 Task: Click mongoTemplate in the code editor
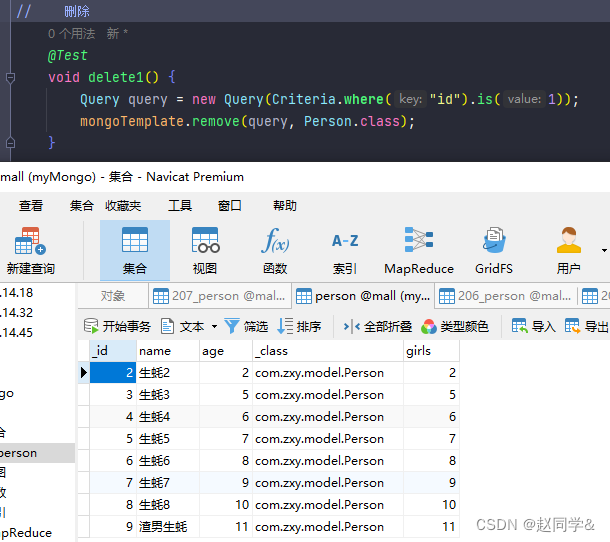coord(131,121)
